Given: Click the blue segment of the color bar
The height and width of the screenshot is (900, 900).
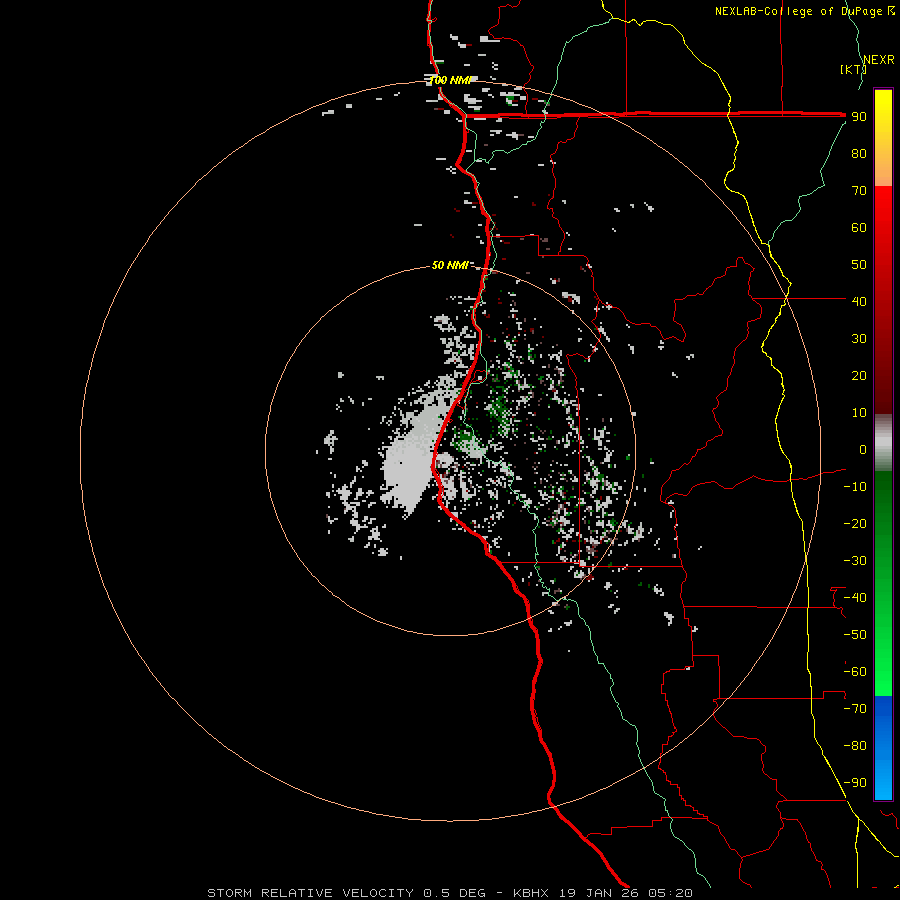Looking at the screenshot, I should tap(883, 748).
